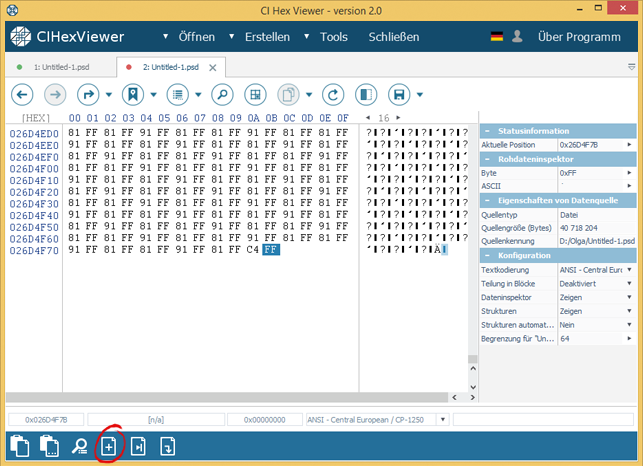Open dropdown arrow next to copy pages icon

tap(309, 95)
